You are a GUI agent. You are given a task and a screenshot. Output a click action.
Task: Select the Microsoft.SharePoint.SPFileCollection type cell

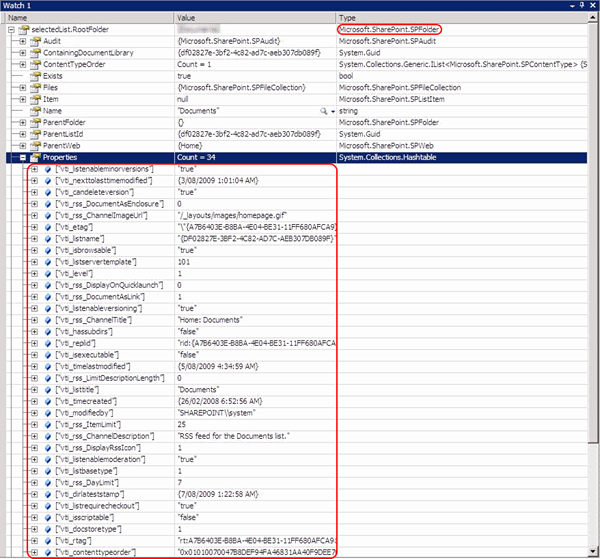point(462,88)
